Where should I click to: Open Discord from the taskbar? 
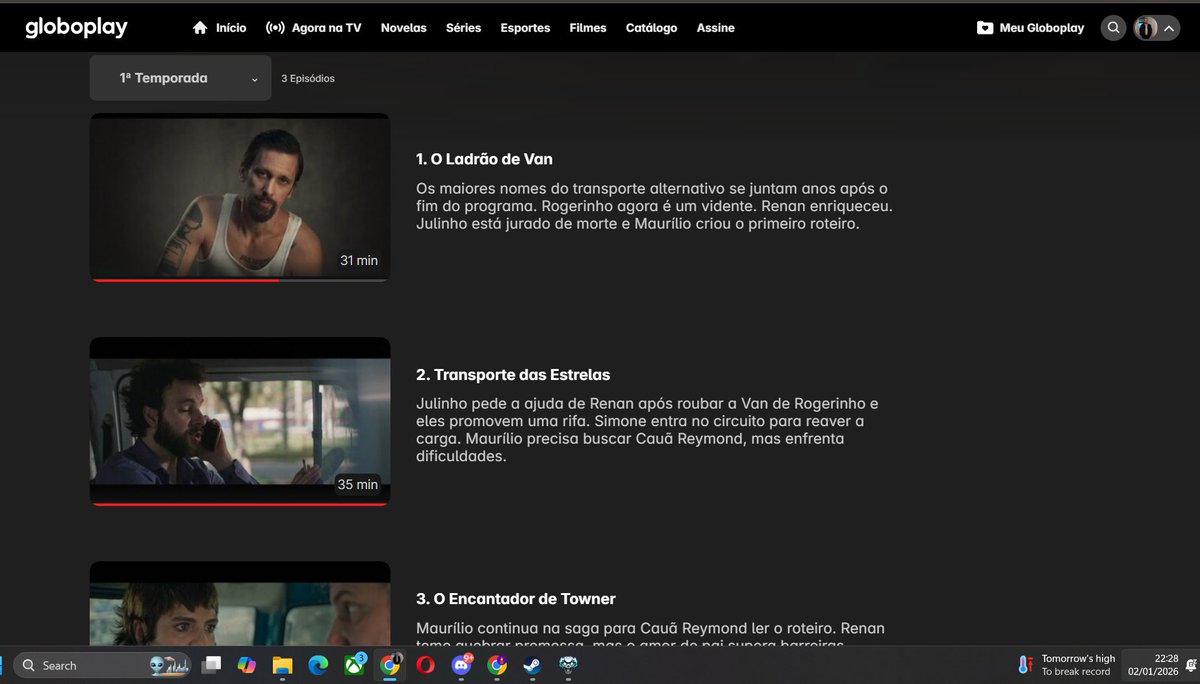click(461, 665)
